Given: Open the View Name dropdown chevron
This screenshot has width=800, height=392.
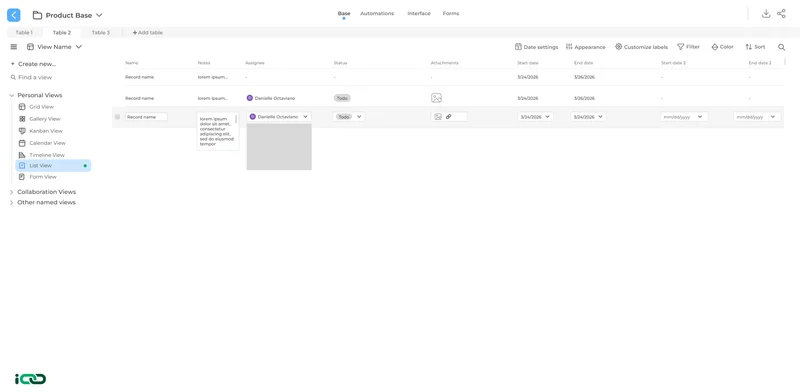Looking at the screenshot, I should tap(79, 47).
